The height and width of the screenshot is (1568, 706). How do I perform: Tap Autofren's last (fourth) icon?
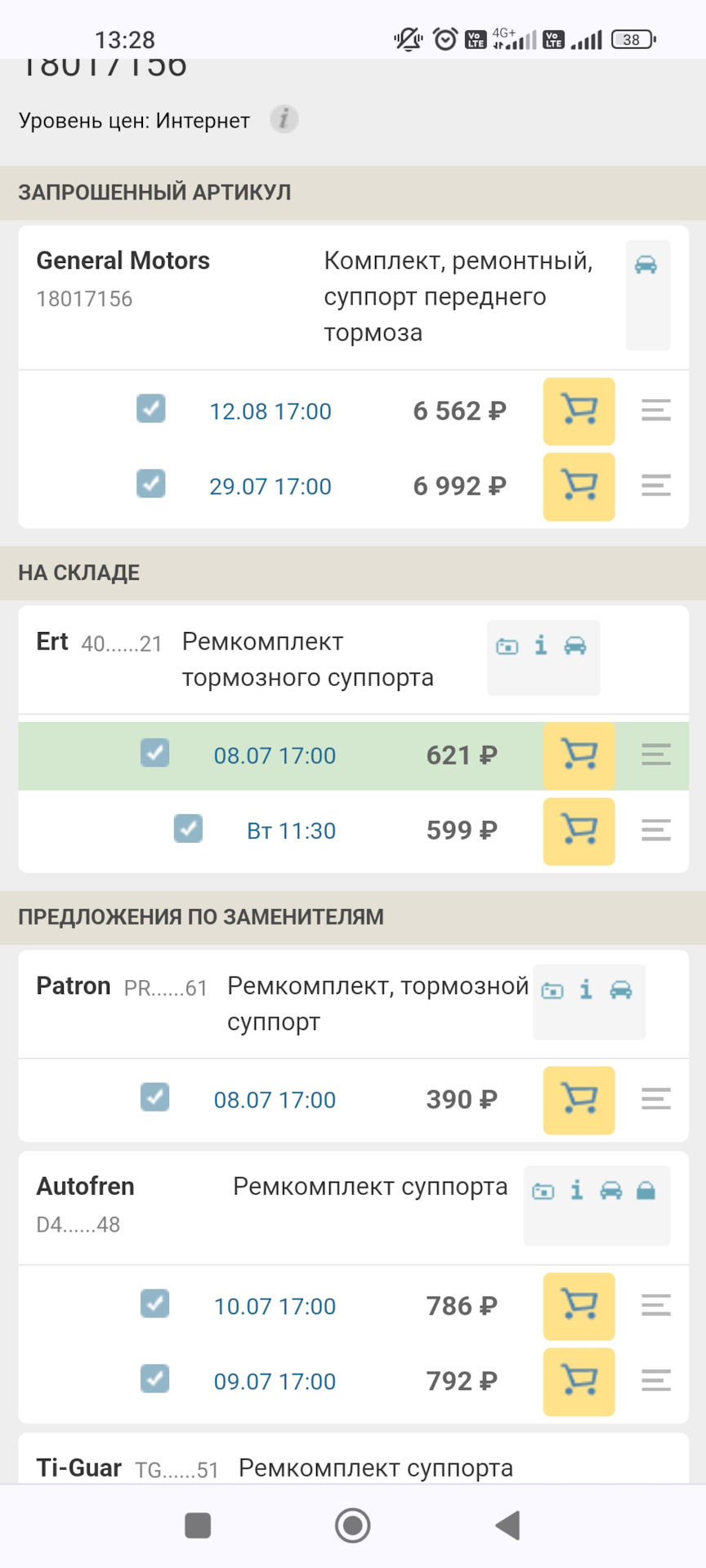(646, 1191)
